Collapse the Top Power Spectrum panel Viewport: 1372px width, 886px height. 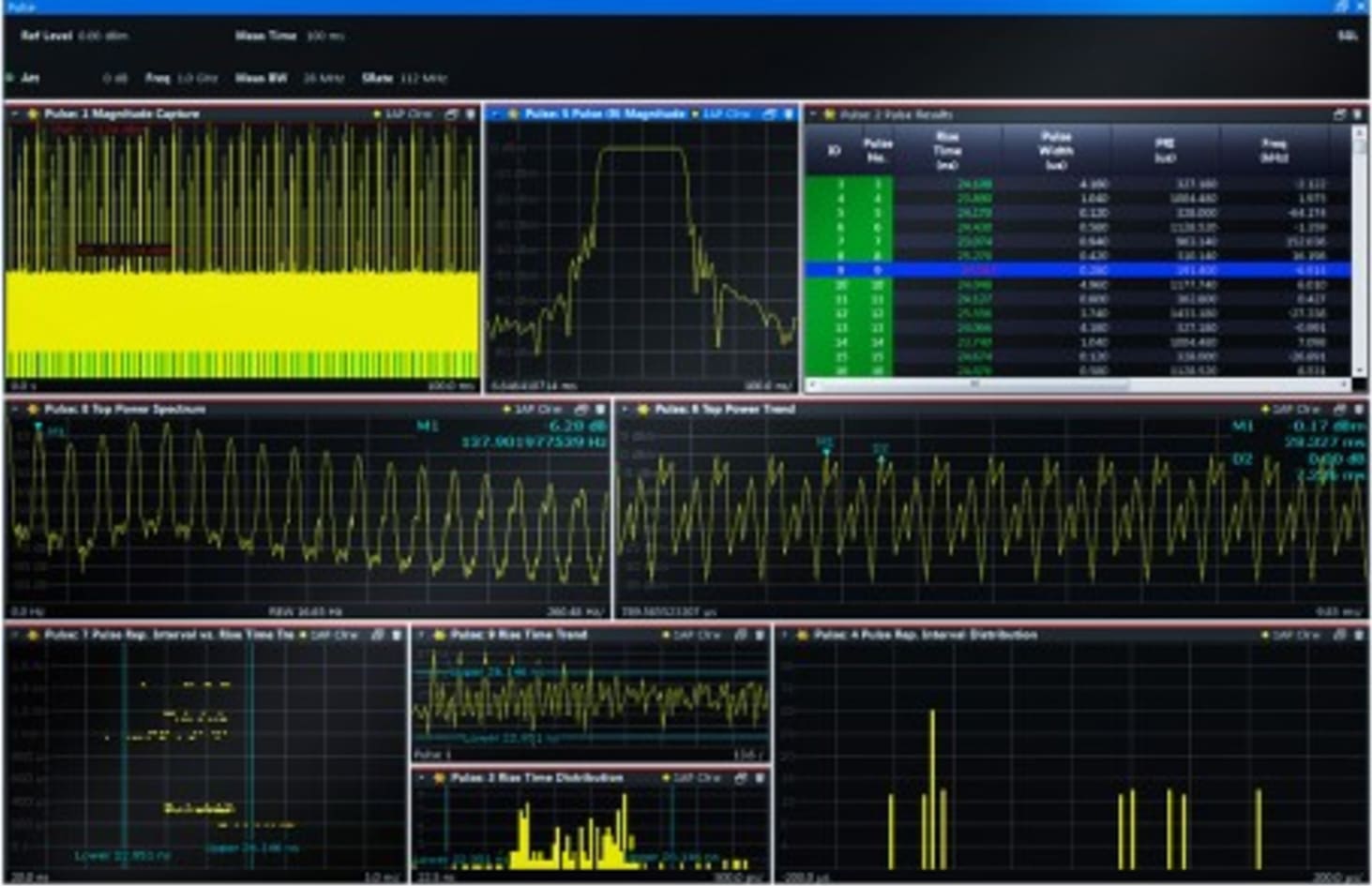[x=14, y=408]
